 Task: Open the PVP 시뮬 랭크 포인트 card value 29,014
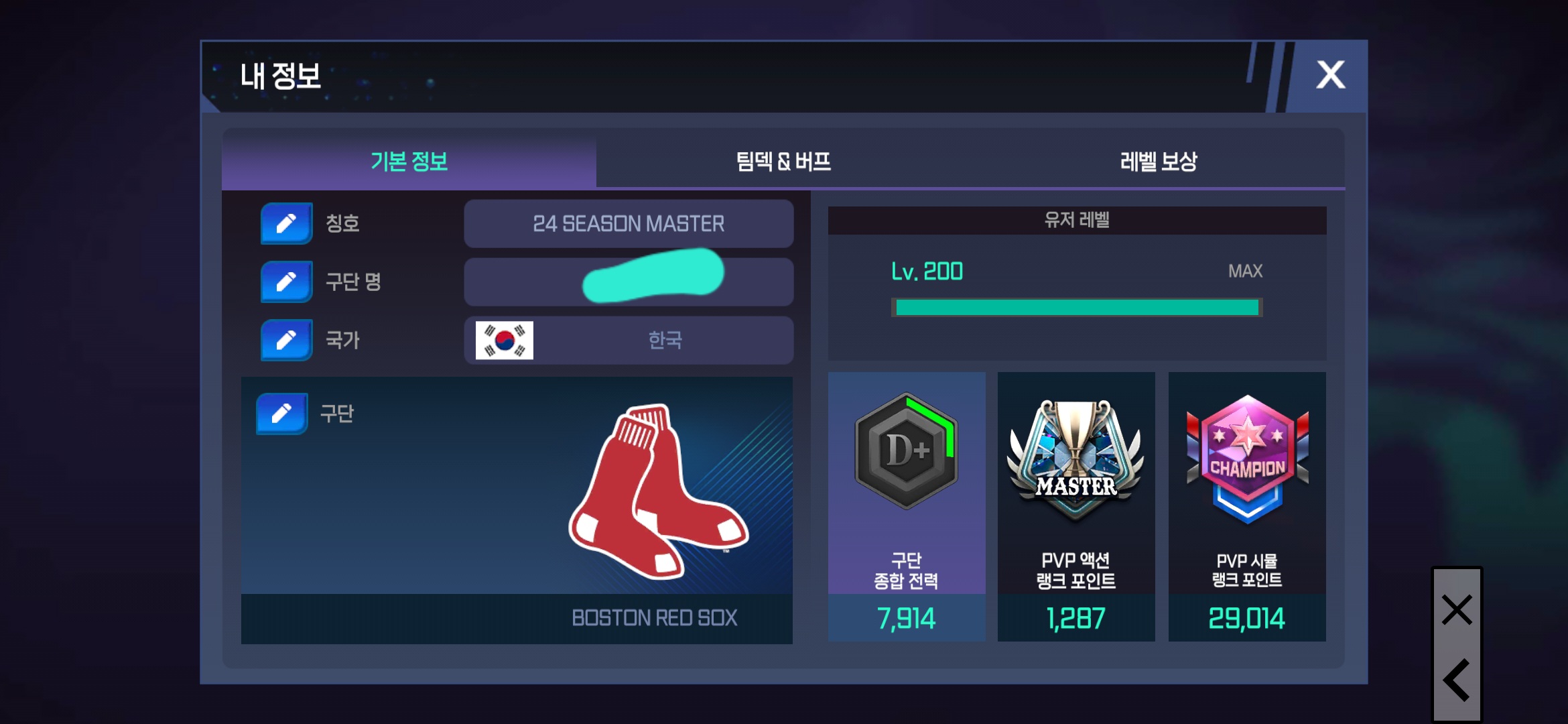pyautogui.click(x=1246, y=617)
